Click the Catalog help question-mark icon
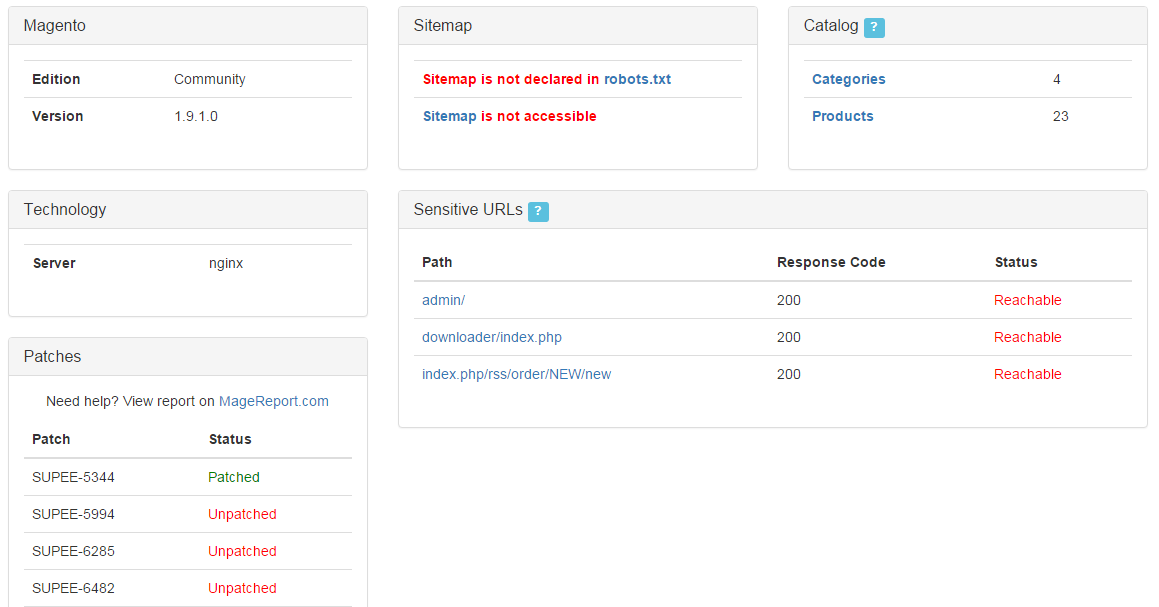Image resolution: width=1159 pixels, height=607 pixels. click(874, 27)
